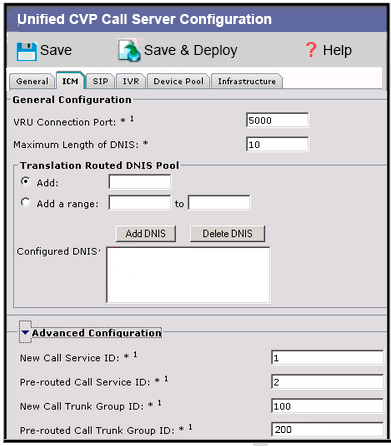Select the ICM tab
The height and width of the screenshot is (446, 391).
pos(70,81)
